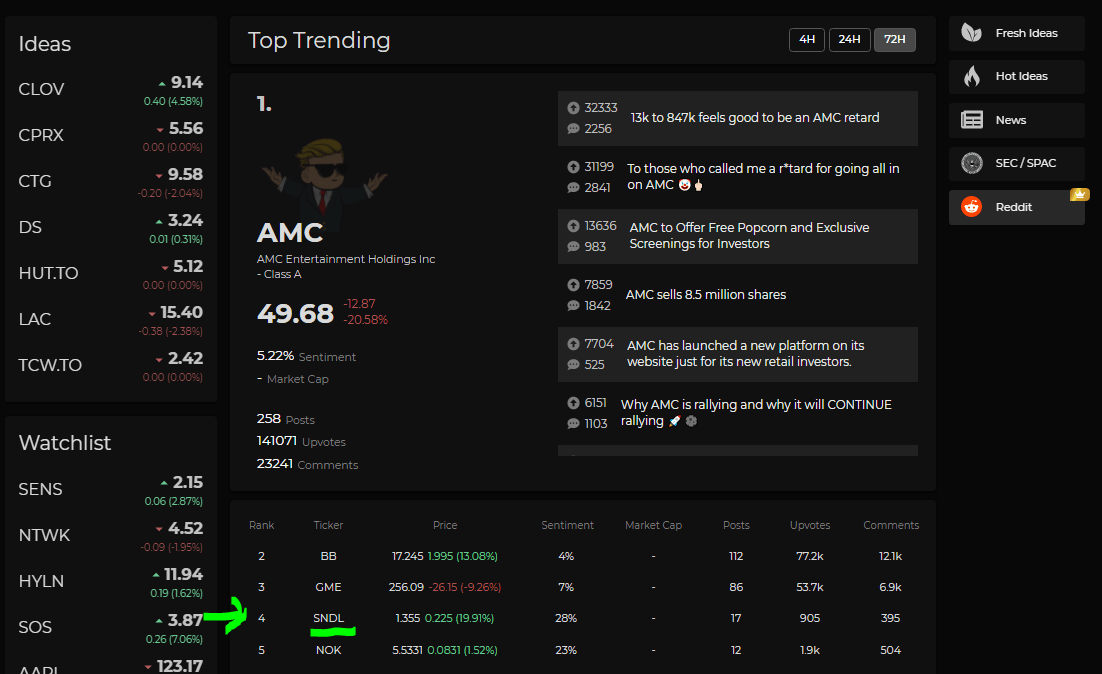This screenshot has width=1102, height=674.
Task: Enable the 72H time filter
Action: pyautogui.click(x=894, y=40)
